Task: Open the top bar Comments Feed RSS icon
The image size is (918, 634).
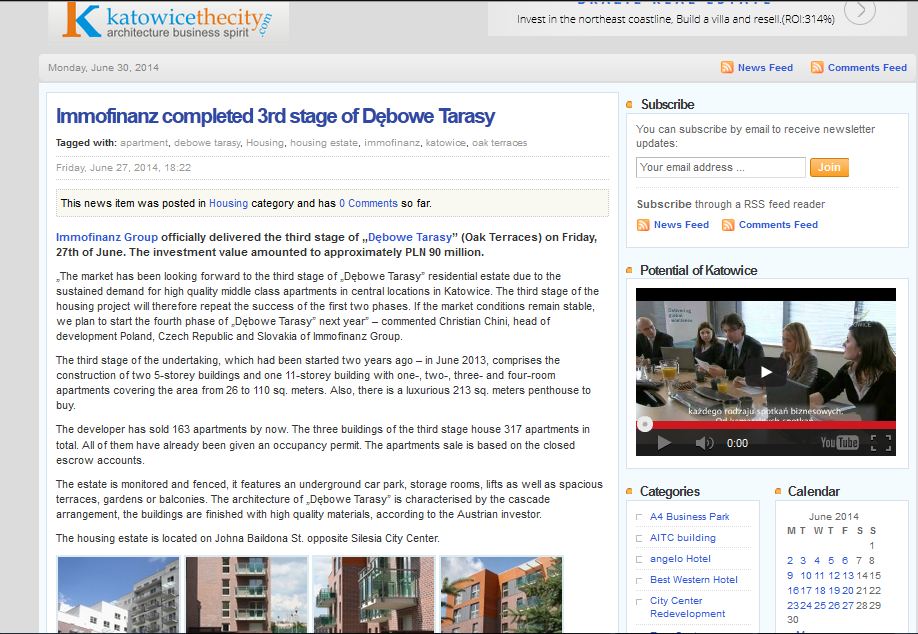Action: click(817, 67)
